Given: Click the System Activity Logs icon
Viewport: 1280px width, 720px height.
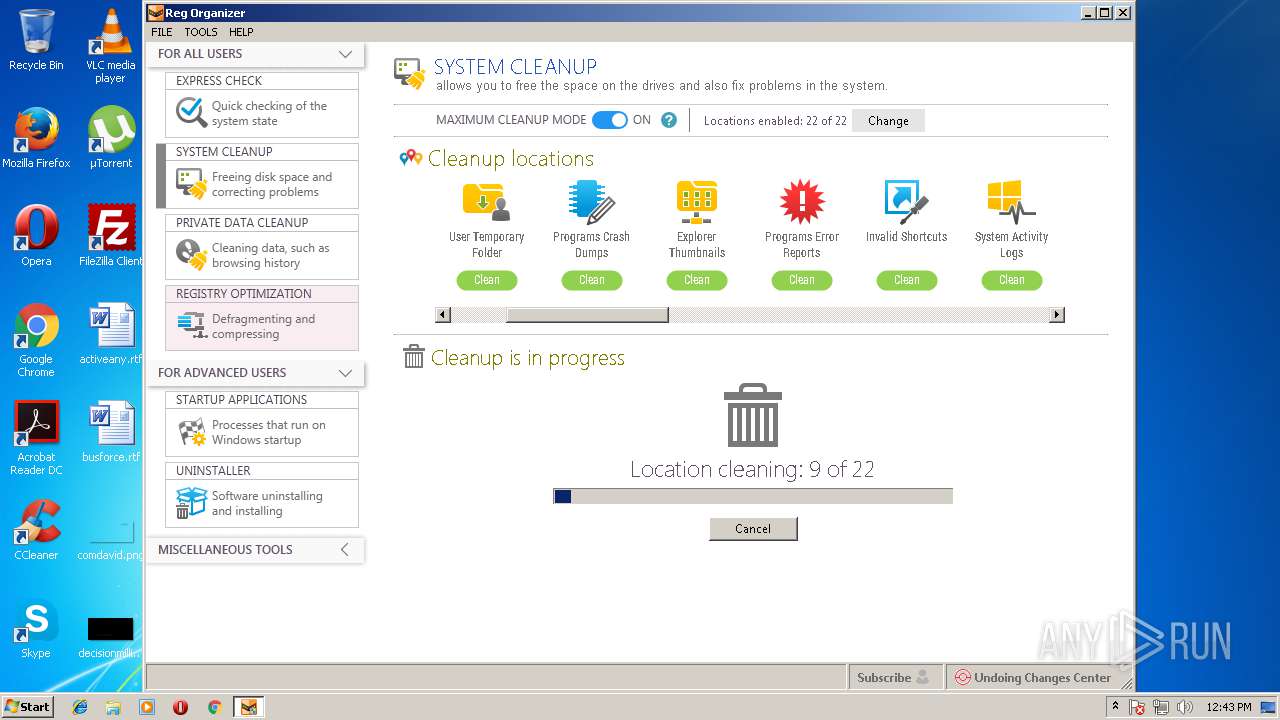Looking at the screenshot, I should point(1011,201).
